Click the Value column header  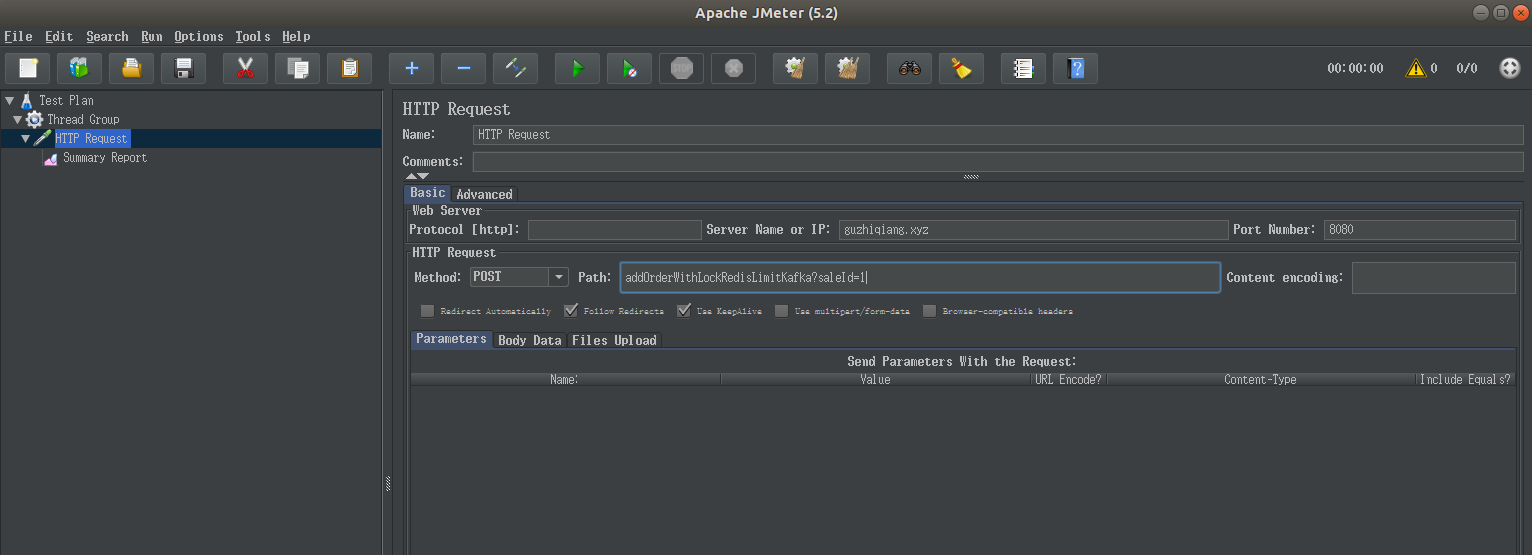(875, 379)
